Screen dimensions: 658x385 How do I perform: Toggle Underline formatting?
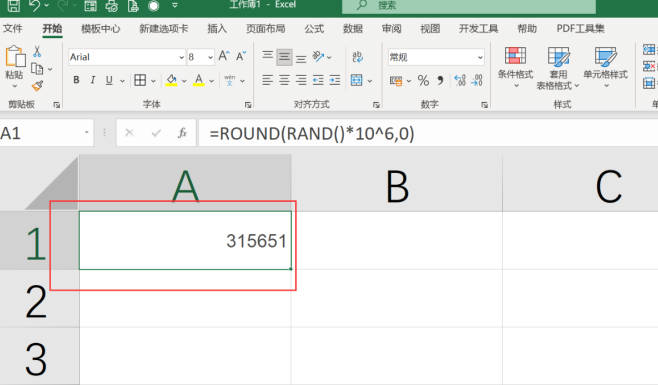point(109,80)
